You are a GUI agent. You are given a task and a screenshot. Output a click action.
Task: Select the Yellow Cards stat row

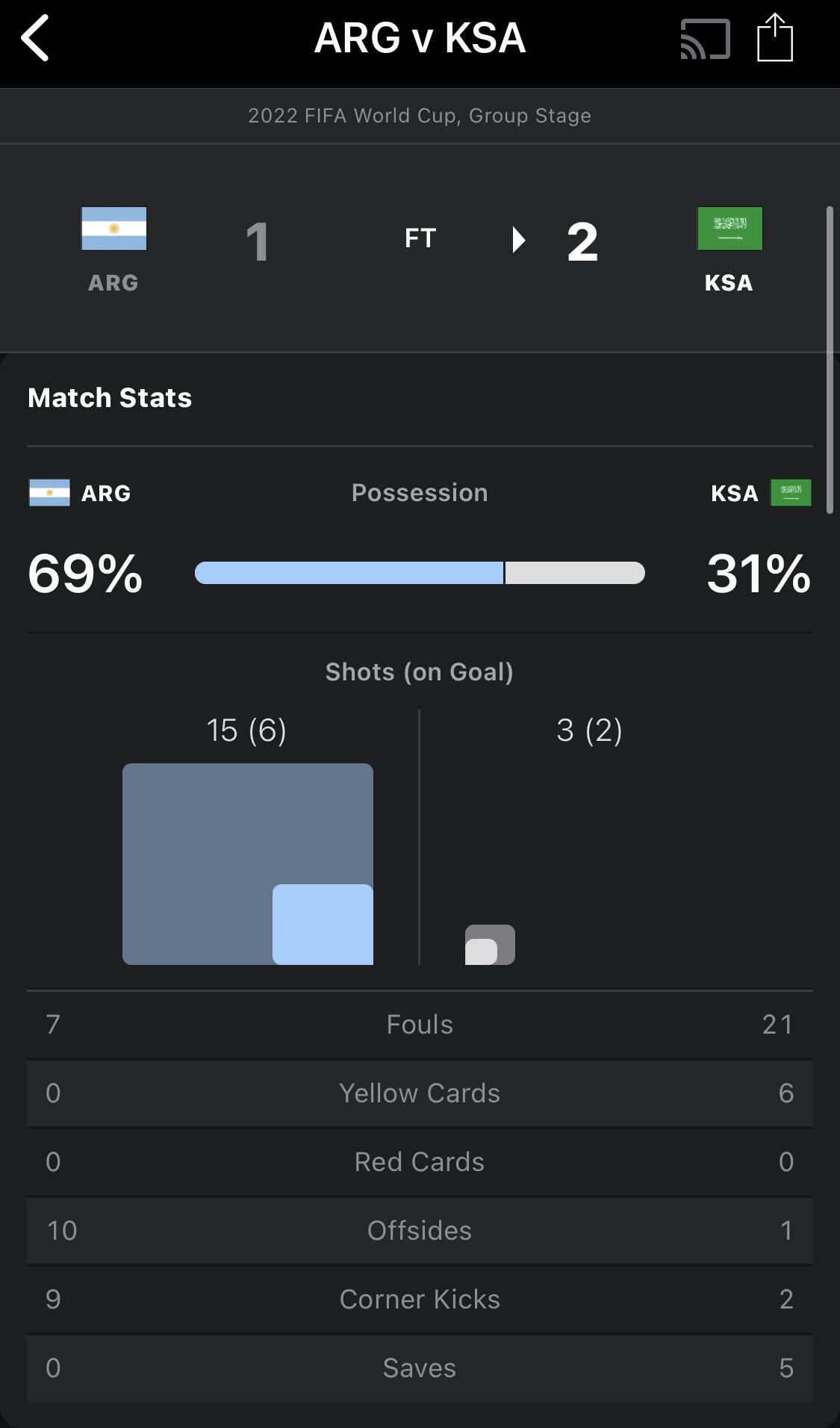click(x=420, y=1093)
